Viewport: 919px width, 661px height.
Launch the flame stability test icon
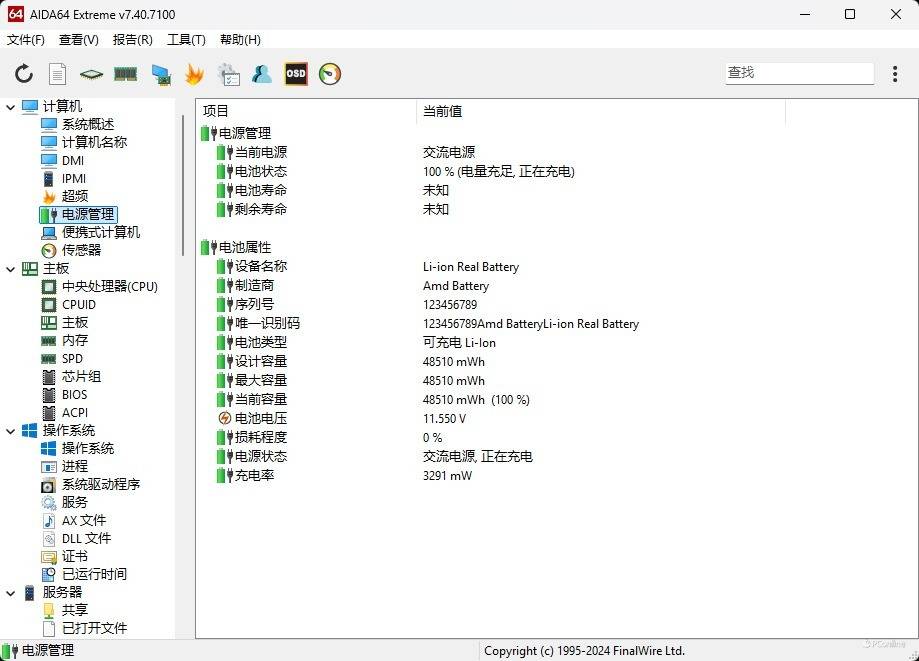coord(194,74)
